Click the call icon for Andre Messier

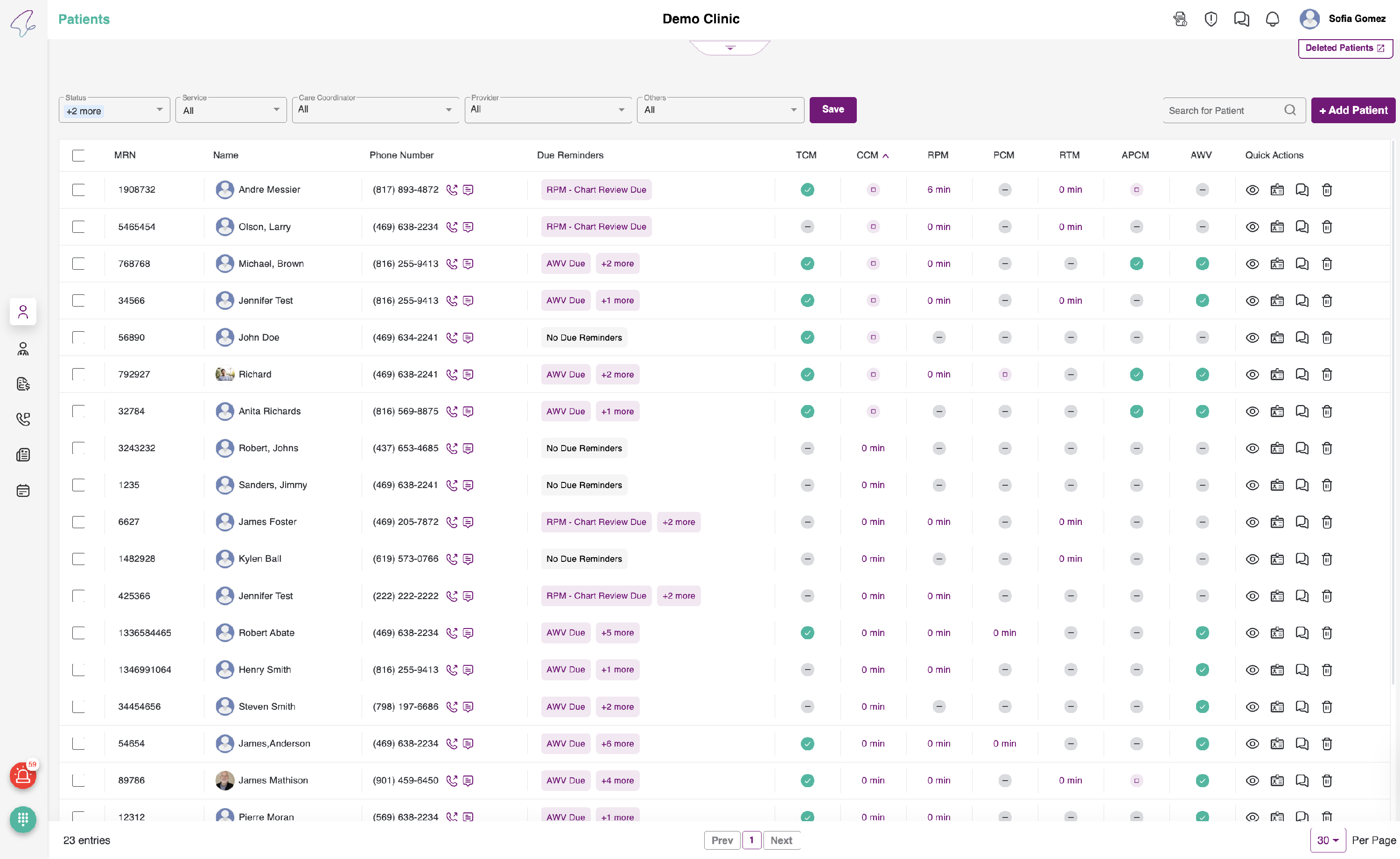tap(452, 190)
